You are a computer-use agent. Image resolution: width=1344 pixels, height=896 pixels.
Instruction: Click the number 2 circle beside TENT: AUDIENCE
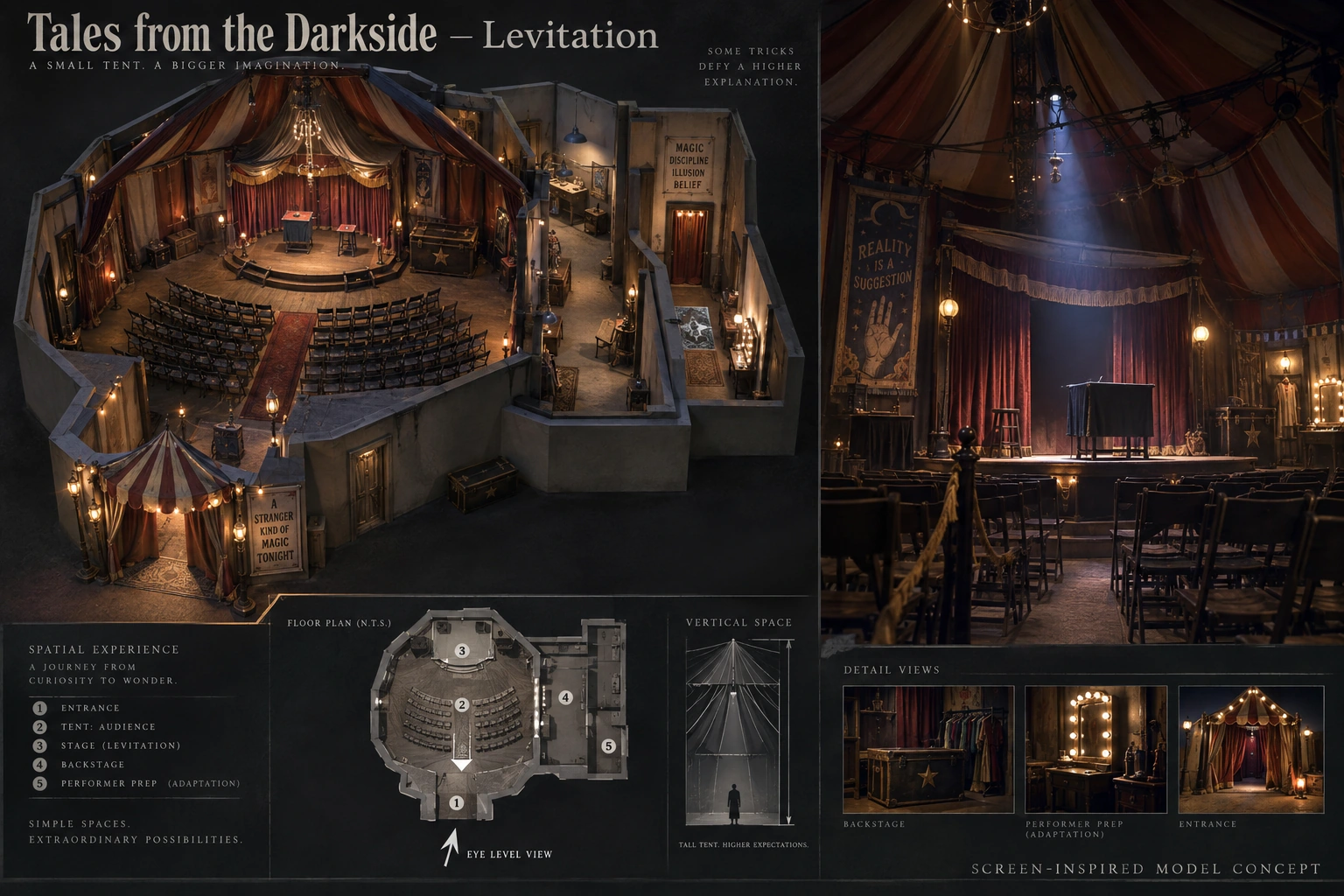click(39, 727)
